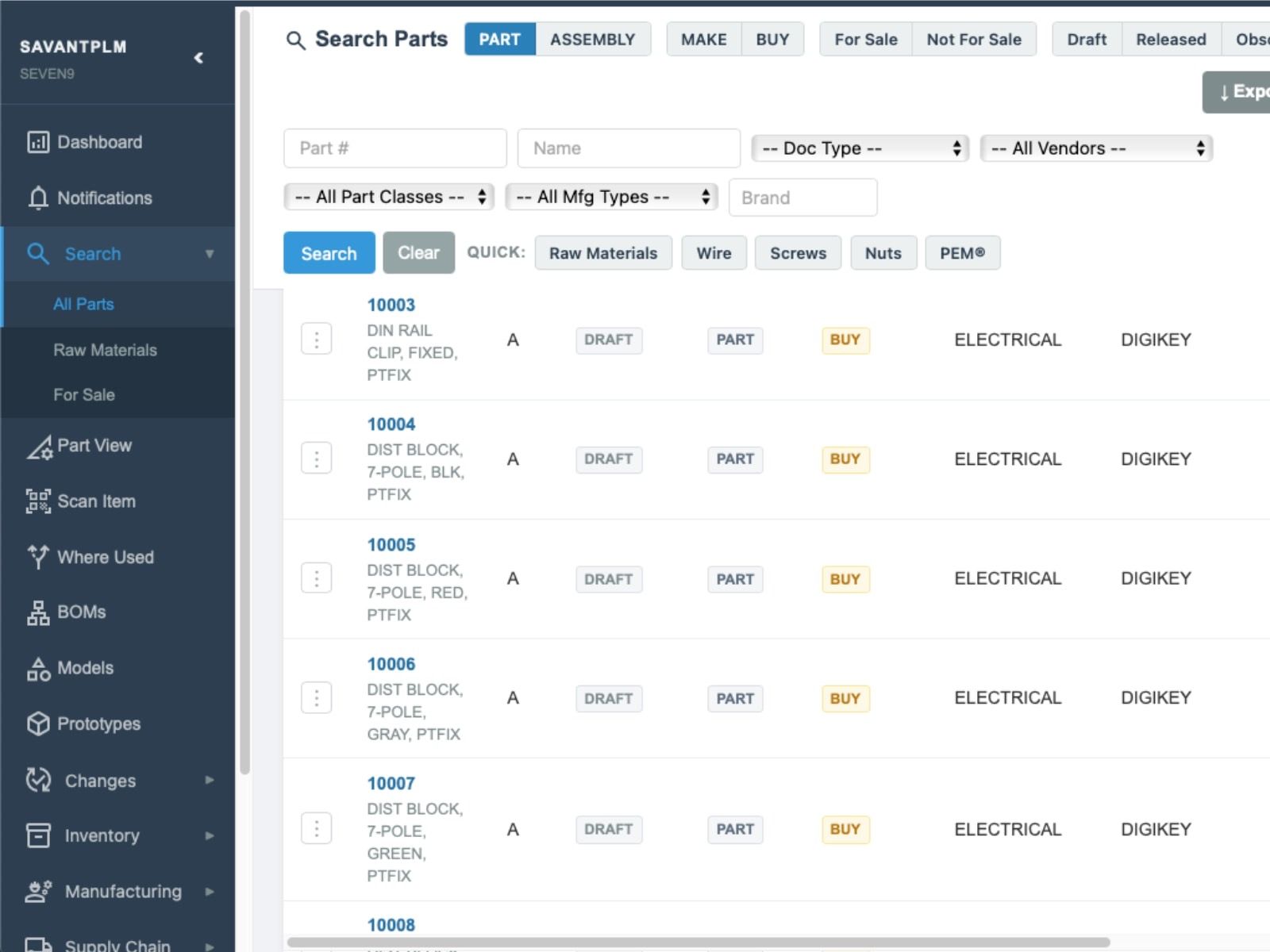Open row actions menu for part 10007
Screen dimensions: 1270x952
pos(317,829)
